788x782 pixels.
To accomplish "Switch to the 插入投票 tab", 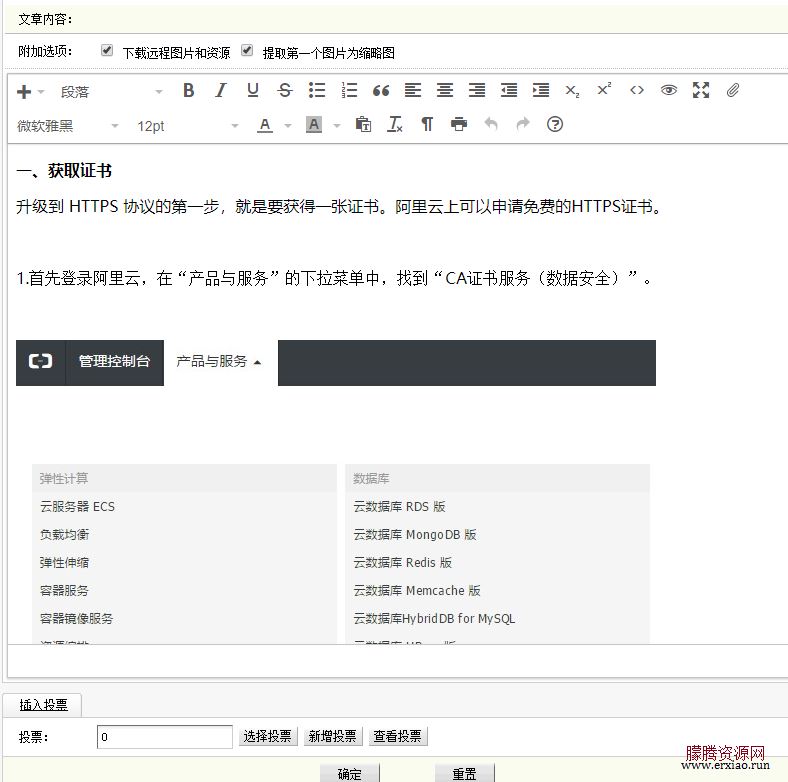I will pyautogui.click(x=43, y=705).
